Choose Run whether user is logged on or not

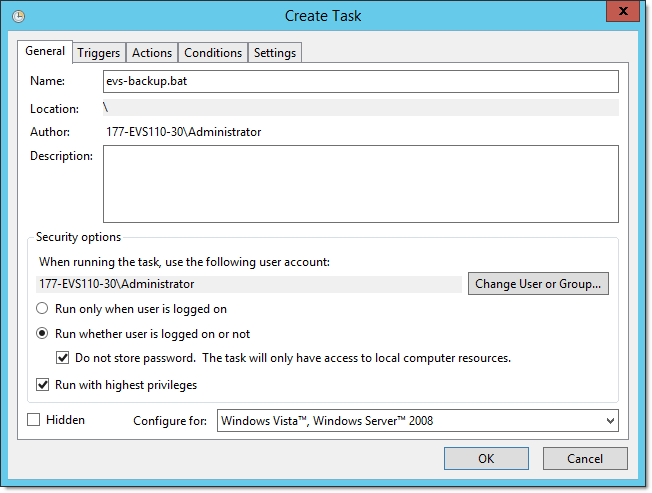pyautogui.click(x=44, y=334)
